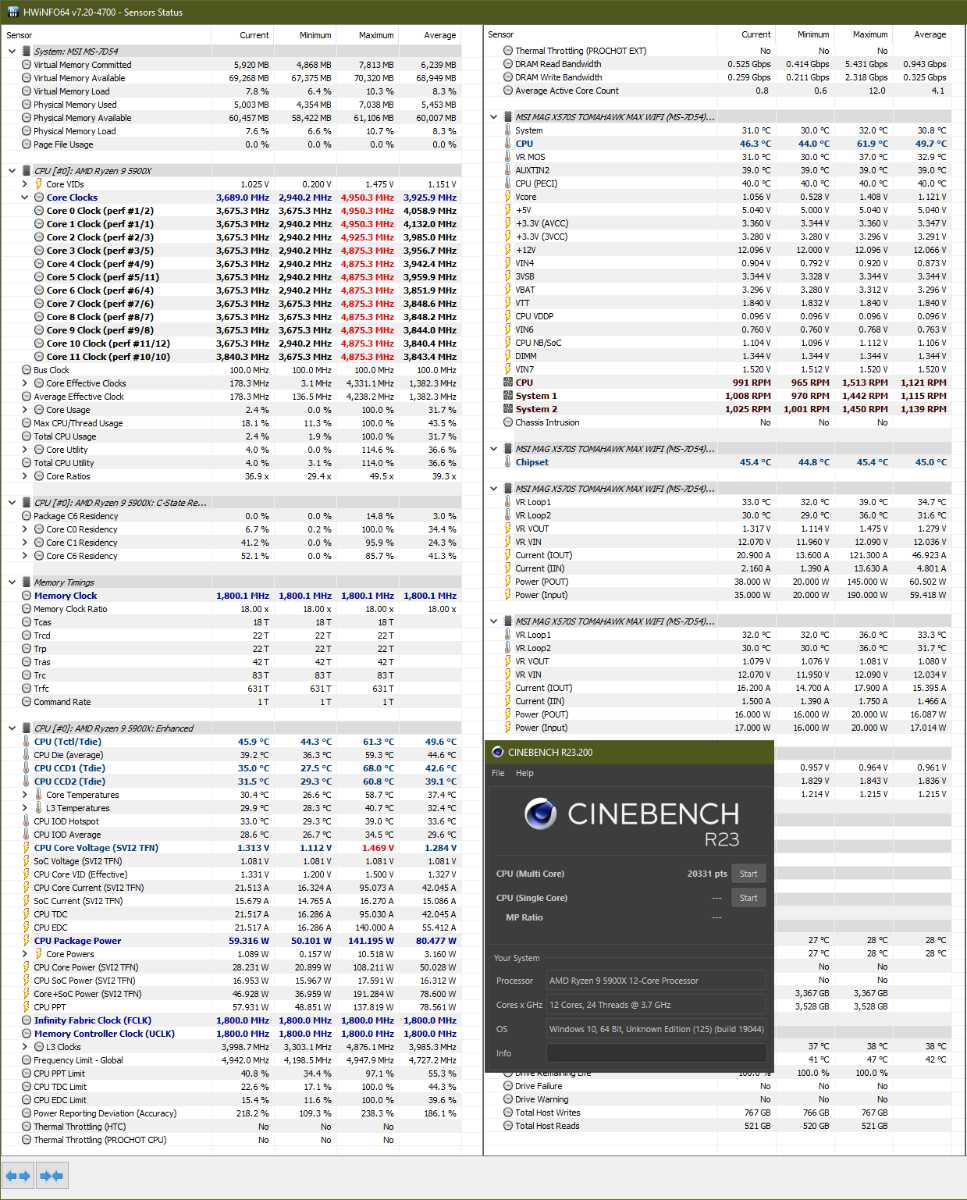Click the fan icon beside System 2
The height and width of the screenshot is (1200, 967).
508,409
